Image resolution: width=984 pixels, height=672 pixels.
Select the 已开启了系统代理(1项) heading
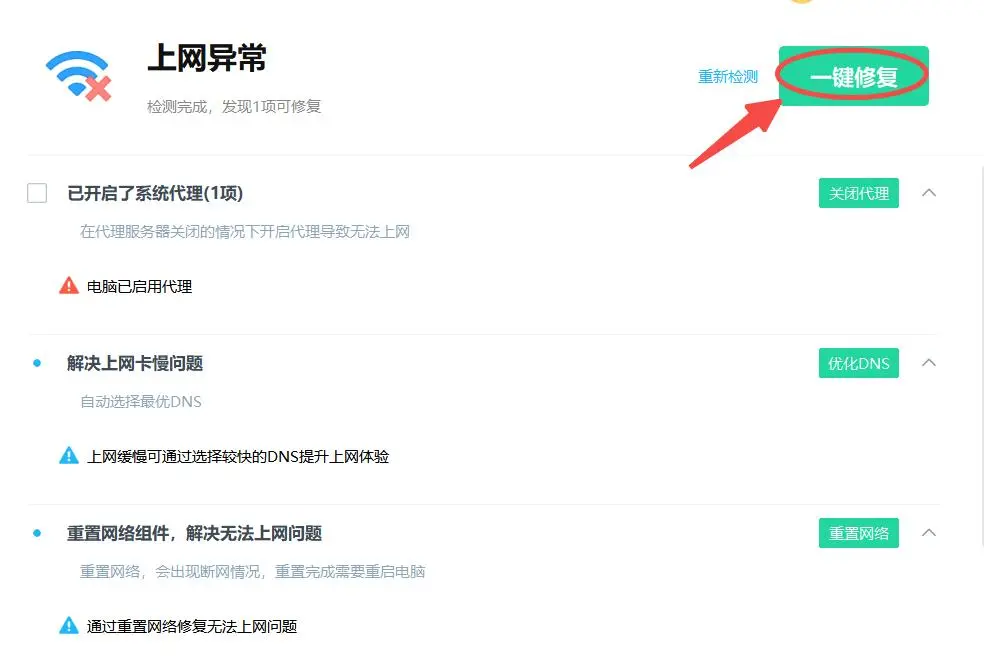click(155, 193)
